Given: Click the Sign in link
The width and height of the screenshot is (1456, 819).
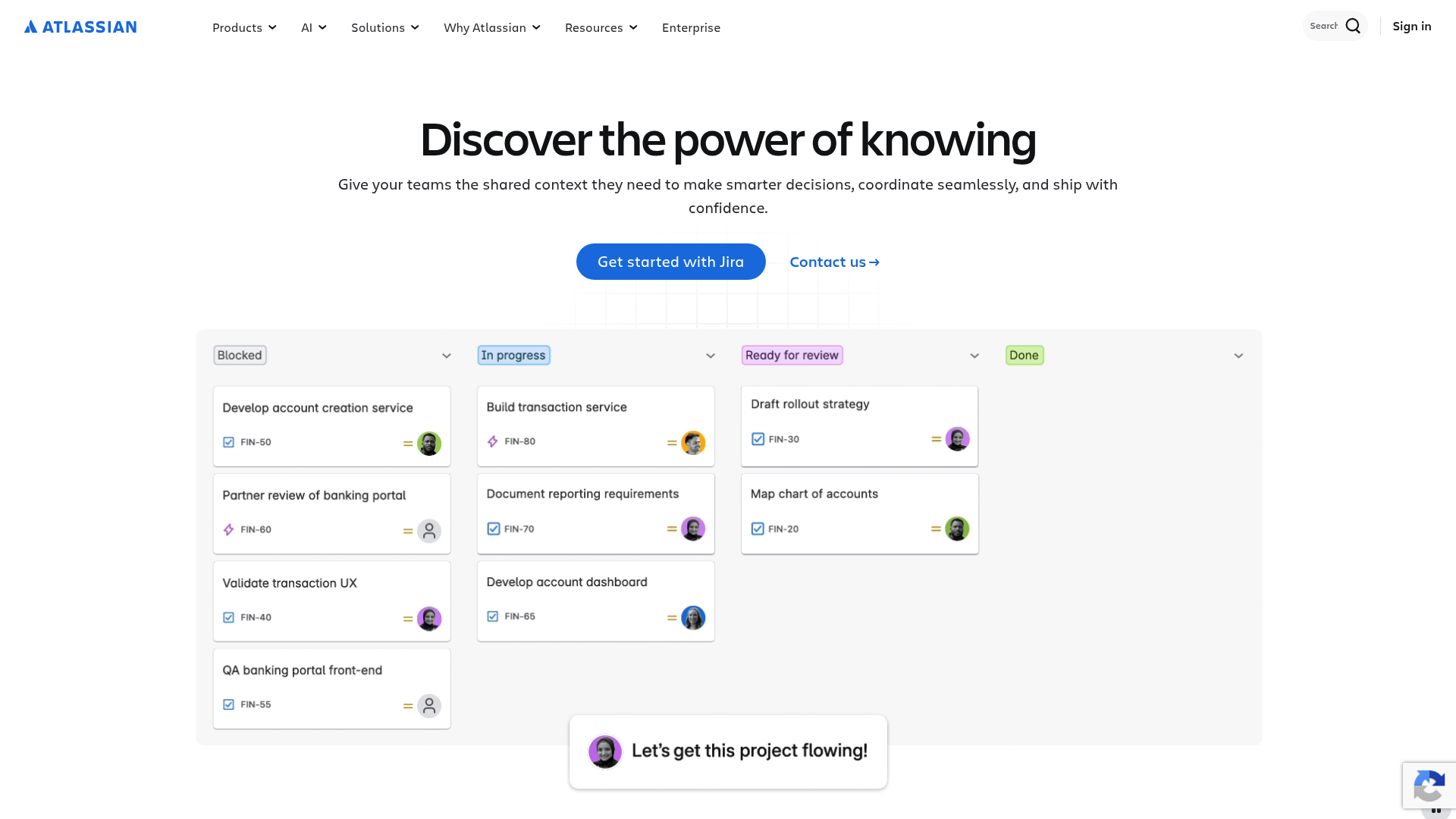Looking at the screenshot, I should coord(1412,27).
